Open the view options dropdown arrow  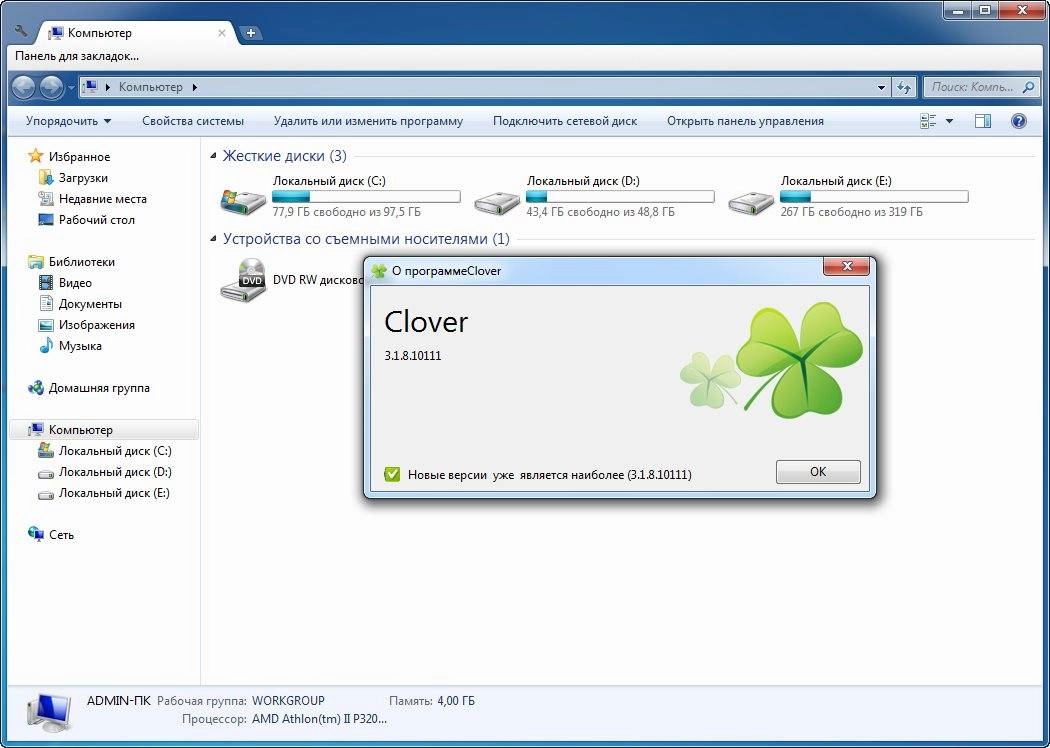point(949,121)
